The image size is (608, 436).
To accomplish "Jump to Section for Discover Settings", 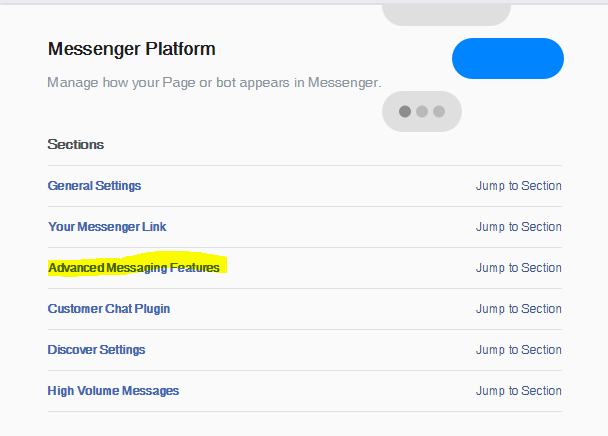I will point(519,350).
